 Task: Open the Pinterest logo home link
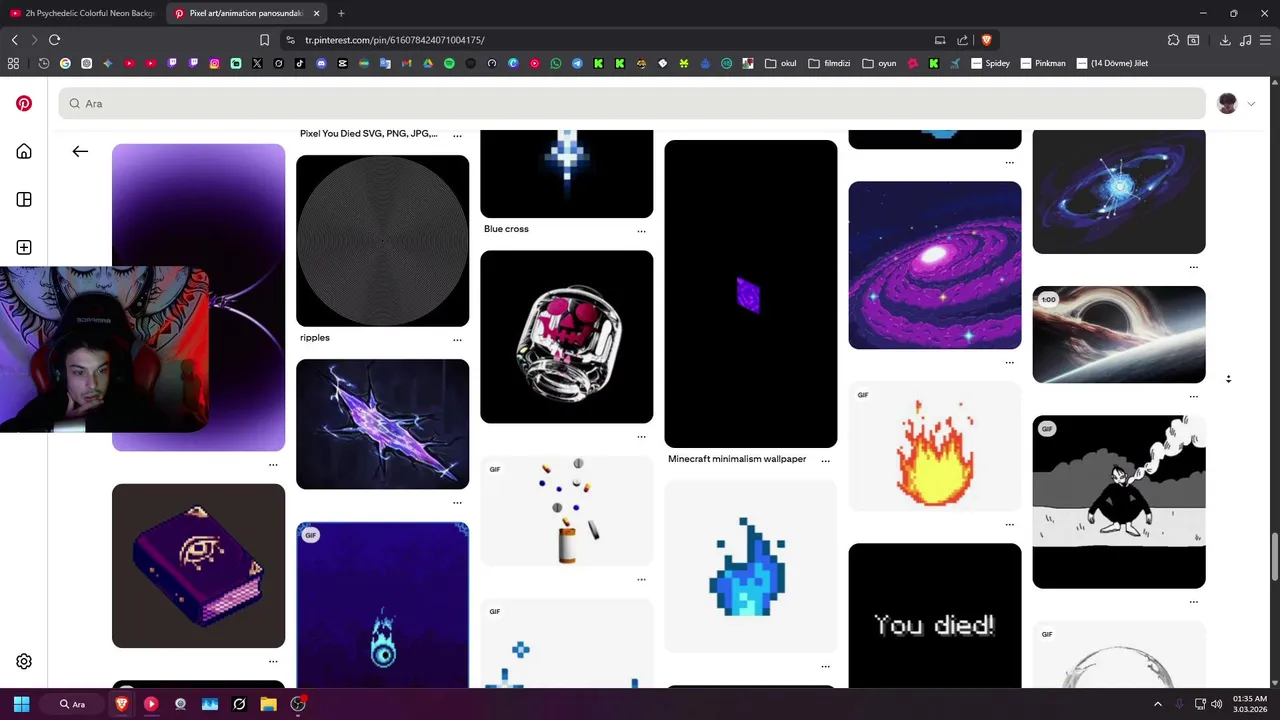point(24,103)
